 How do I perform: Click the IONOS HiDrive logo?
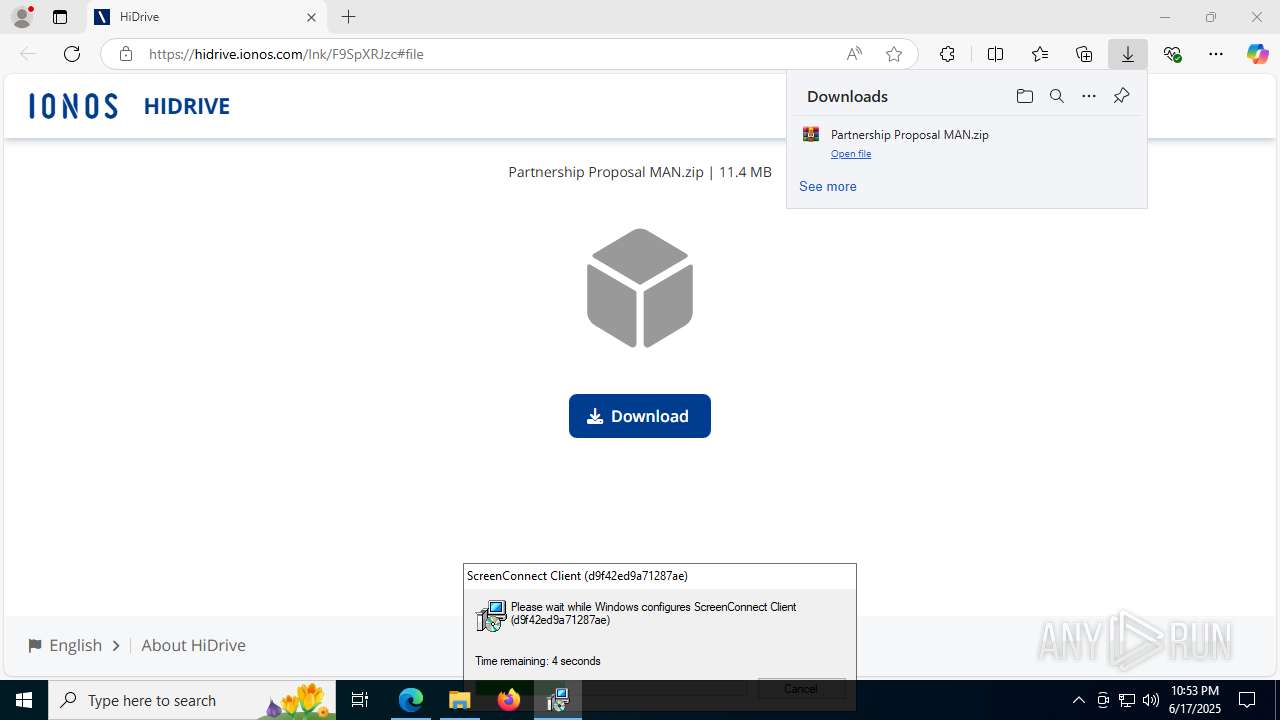click(130, 106)
